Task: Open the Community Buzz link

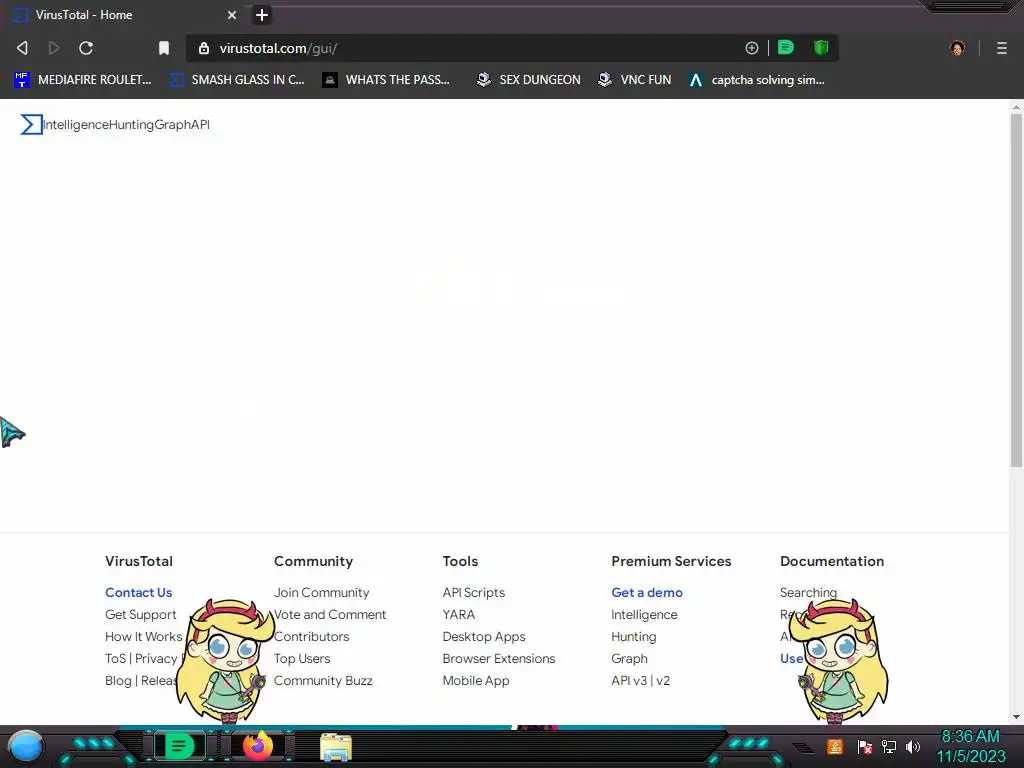Action: 323,680
